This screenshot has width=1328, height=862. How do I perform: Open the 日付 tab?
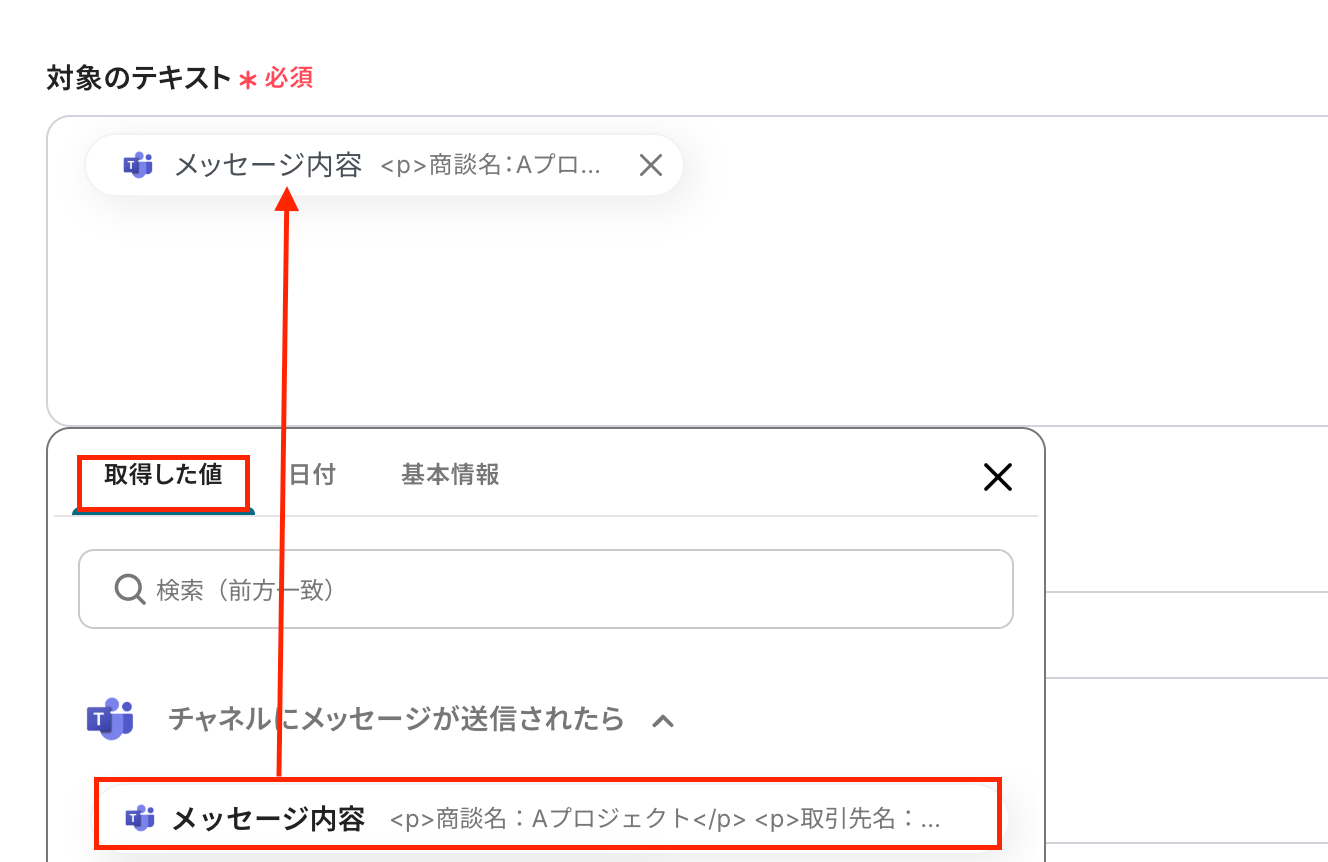(312, 475)
